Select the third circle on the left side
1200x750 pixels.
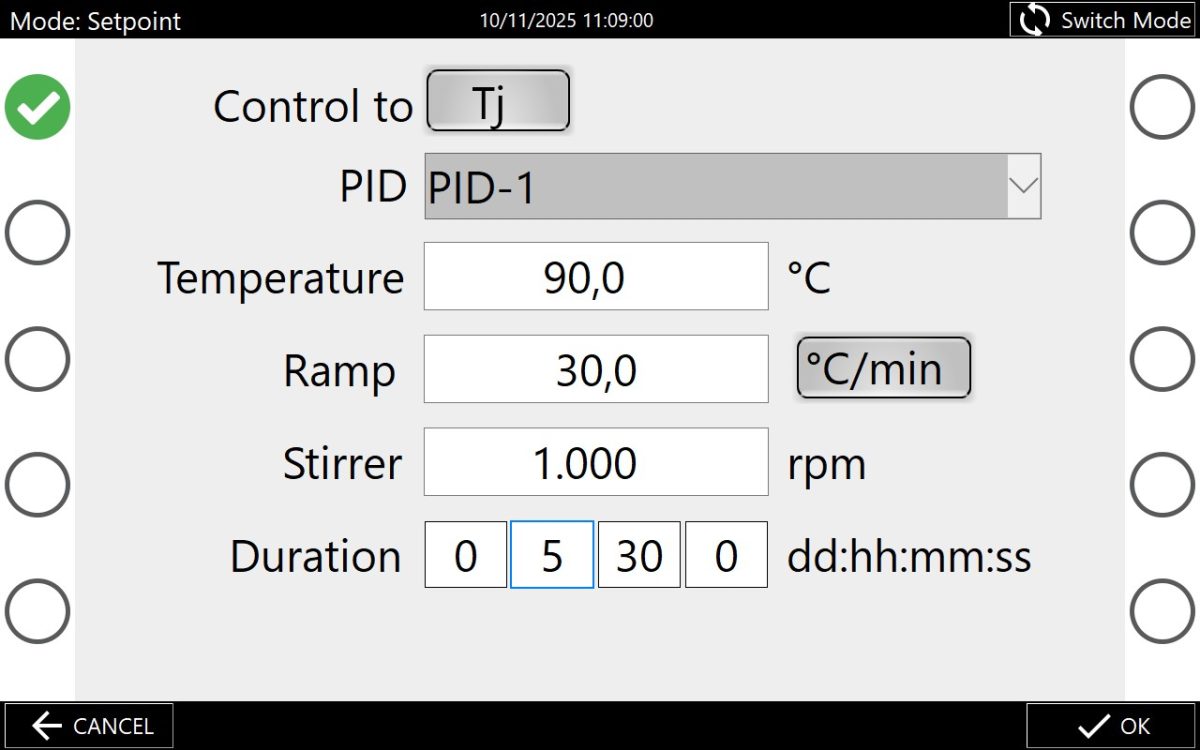(37, 358)
